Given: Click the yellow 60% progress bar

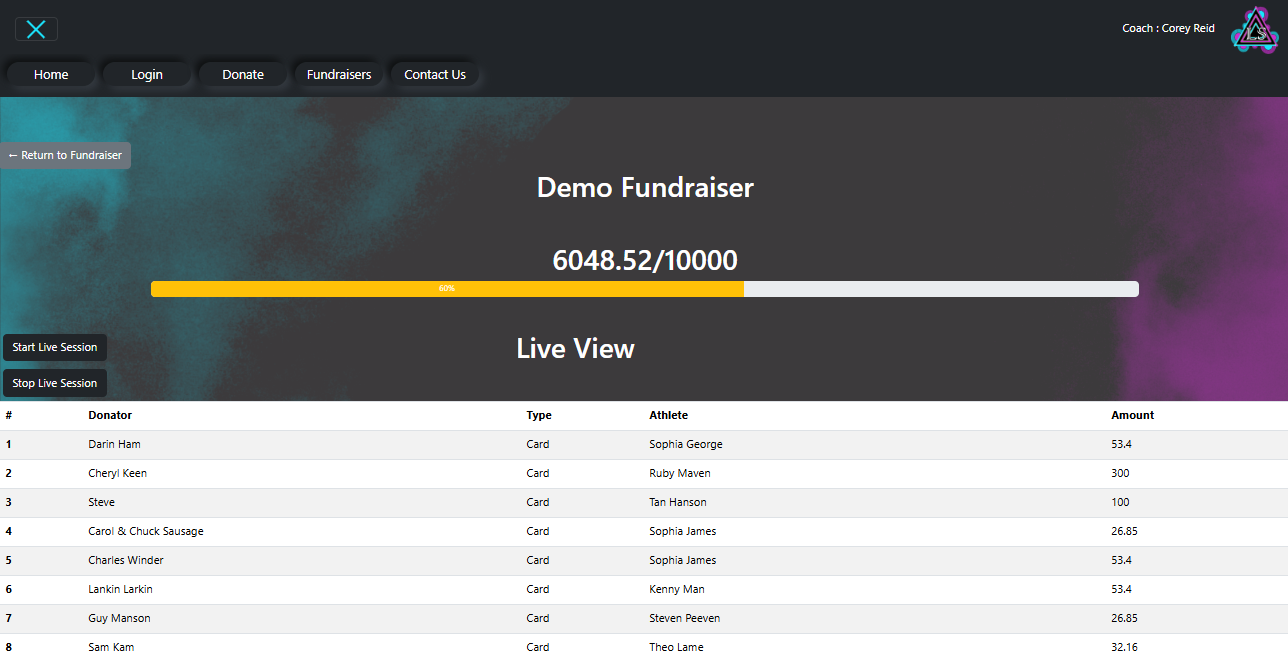Looking at the screenshot, I should tap(447, 289).
